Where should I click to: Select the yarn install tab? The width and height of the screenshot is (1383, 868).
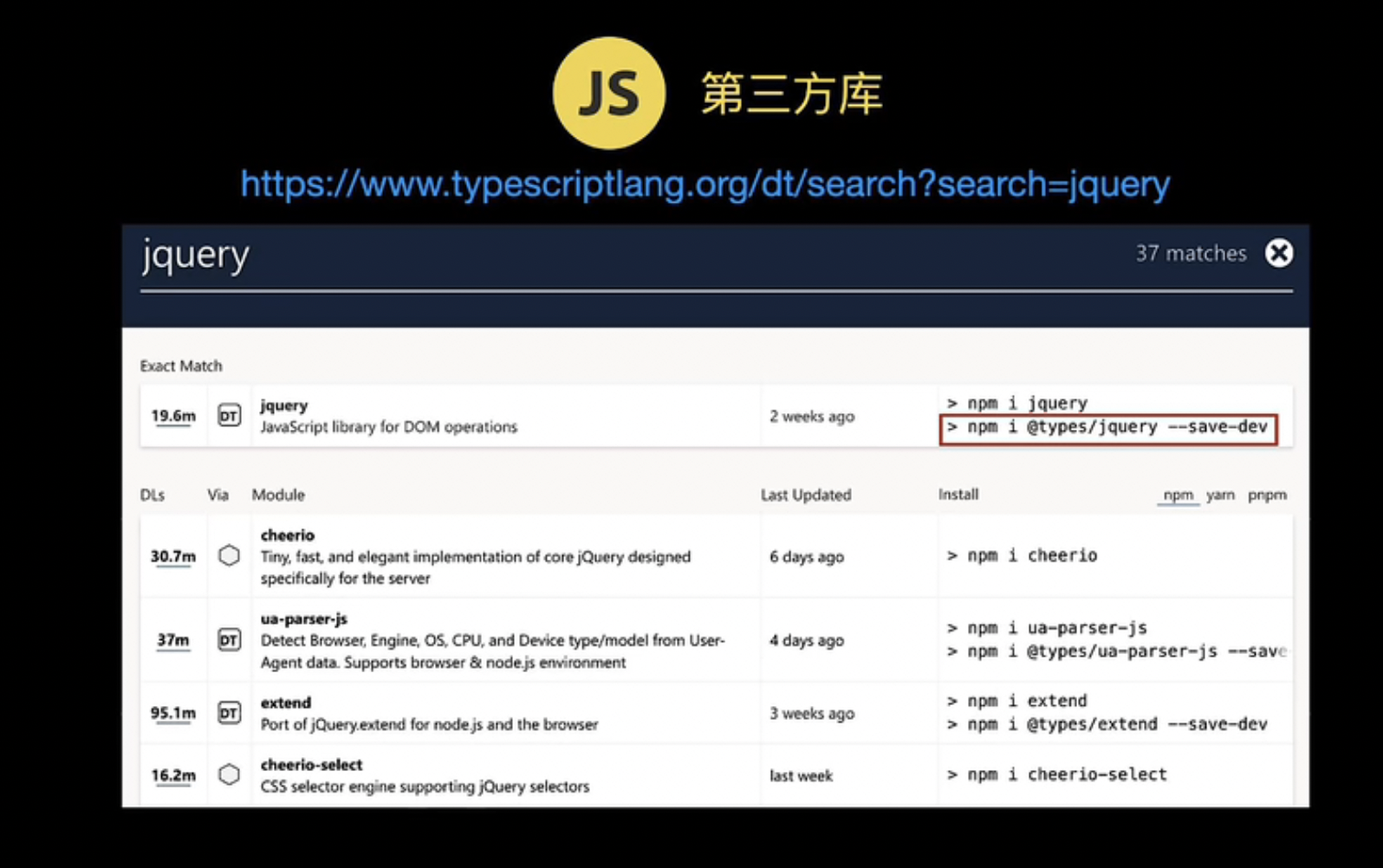(1220, 495)
